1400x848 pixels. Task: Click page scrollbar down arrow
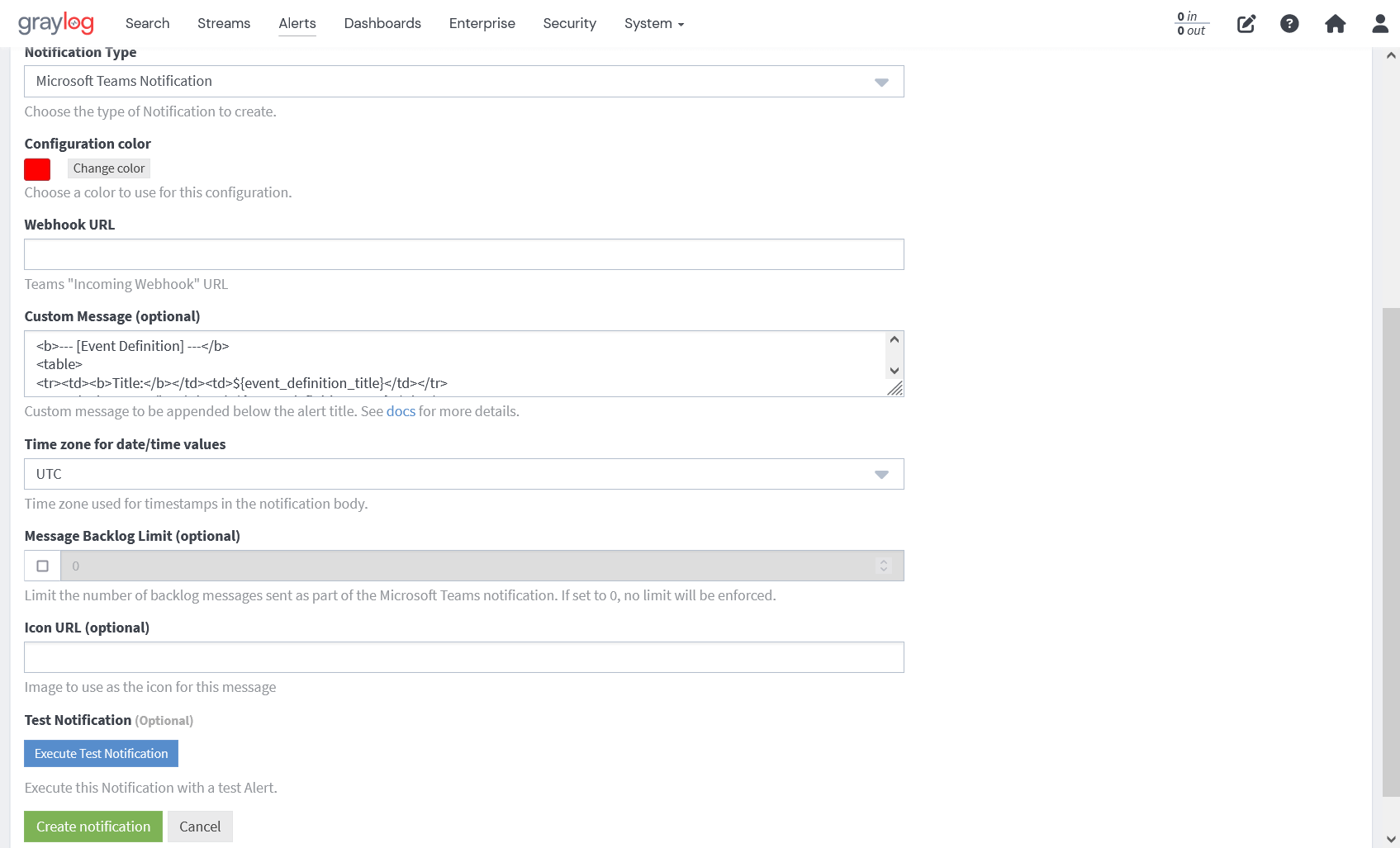click(1391, 839)
